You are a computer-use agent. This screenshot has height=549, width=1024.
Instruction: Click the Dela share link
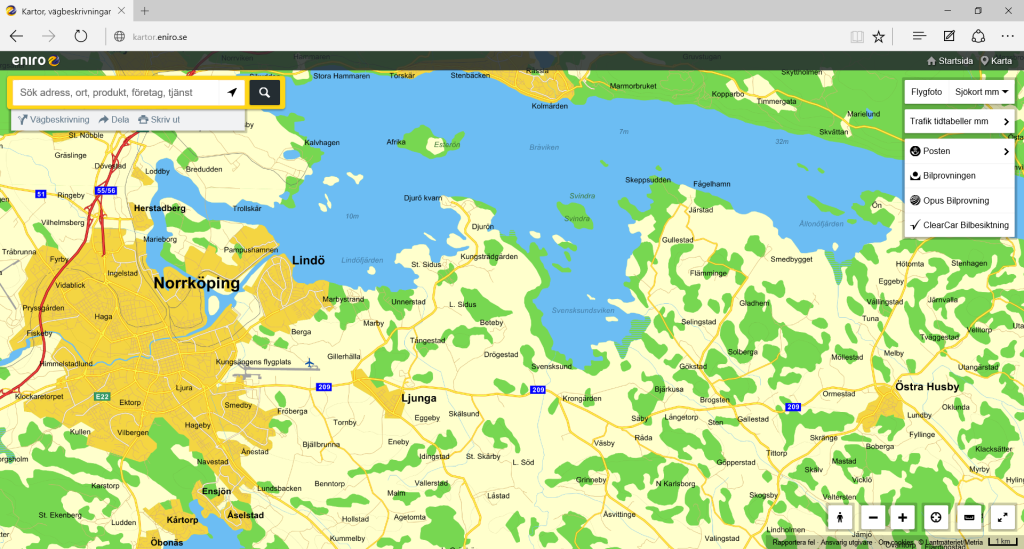coord(114,119)
